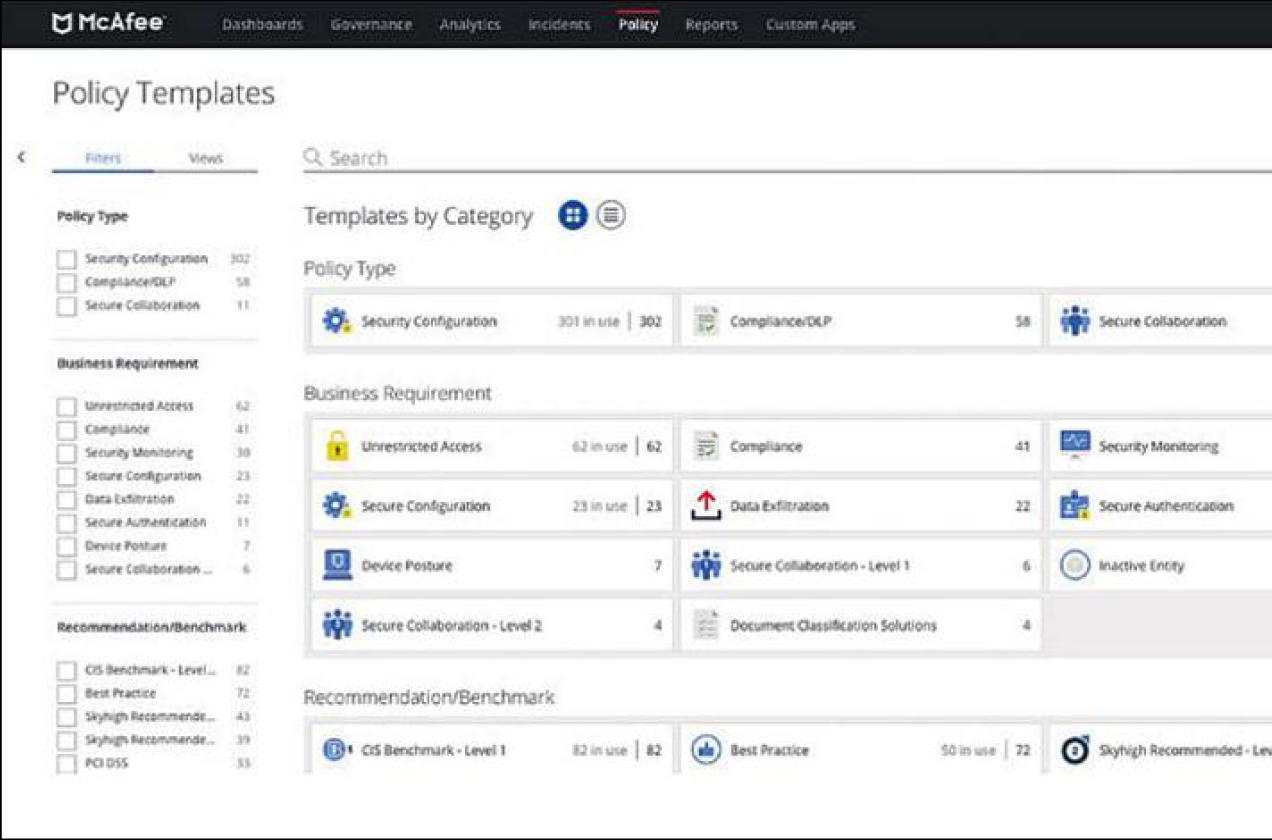Image resolution: width=1272 pixels, height=840 pixels.
Task: Click the Unrestricted Access padlock icon
Action: [x=337, y=446]
